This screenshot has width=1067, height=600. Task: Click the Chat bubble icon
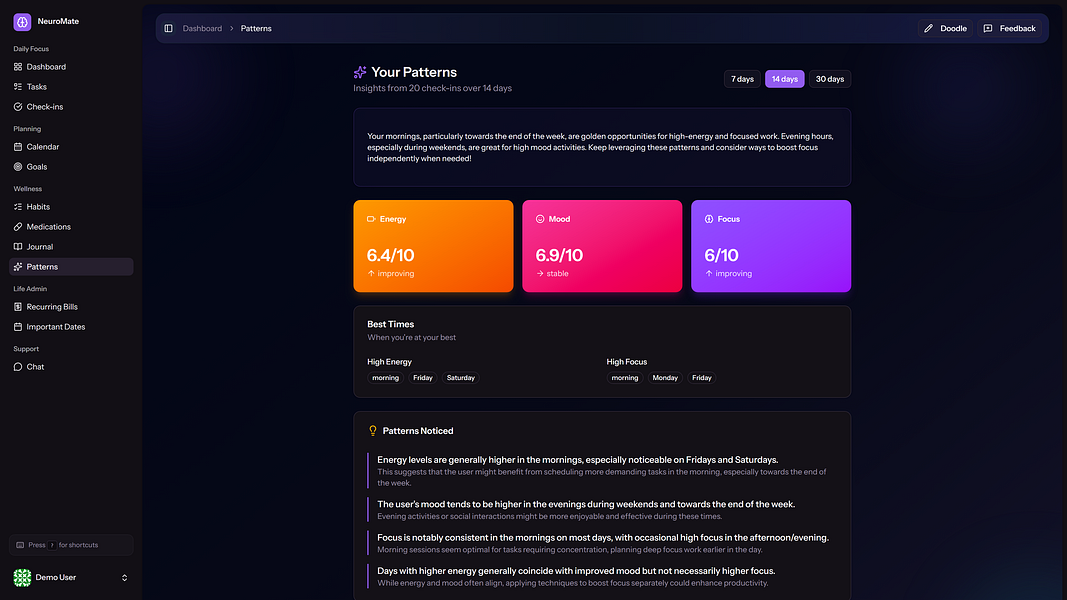(18, 367)
